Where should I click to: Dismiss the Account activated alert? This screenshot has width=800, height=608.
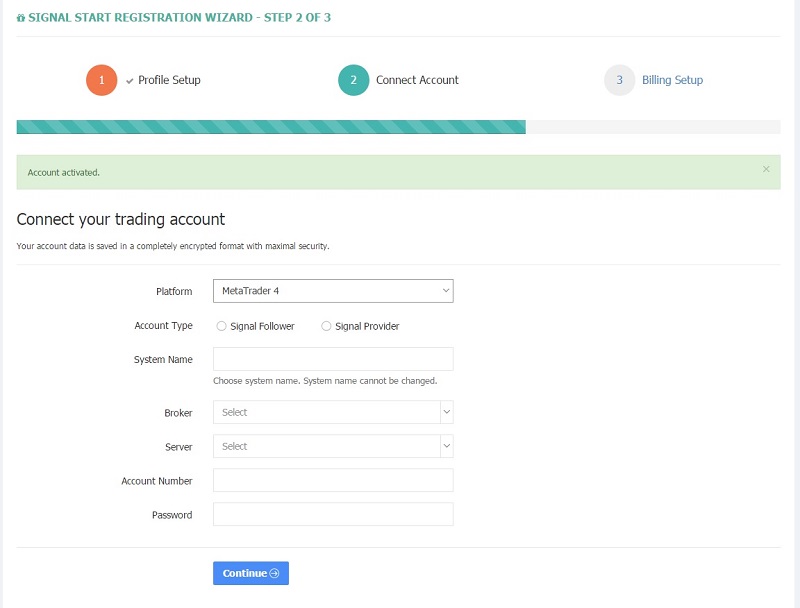[x=766, y=169]
